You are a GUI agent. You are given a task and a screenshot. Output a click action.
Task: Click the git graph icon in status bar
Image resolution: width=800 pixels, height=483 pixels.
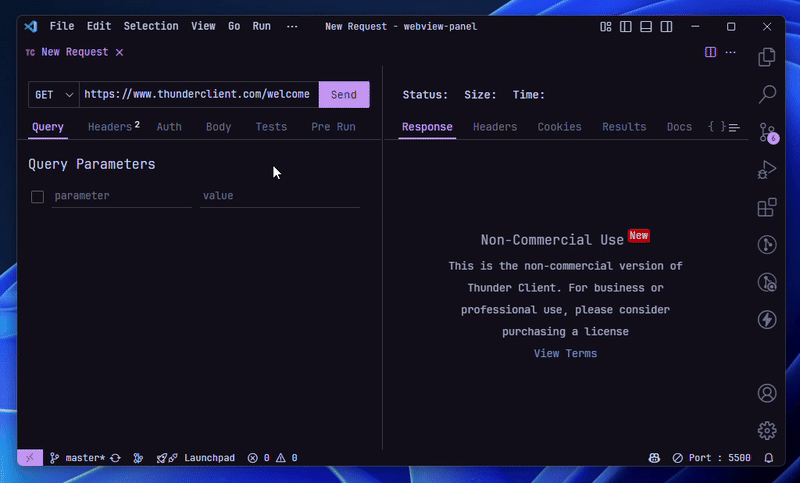138,457
